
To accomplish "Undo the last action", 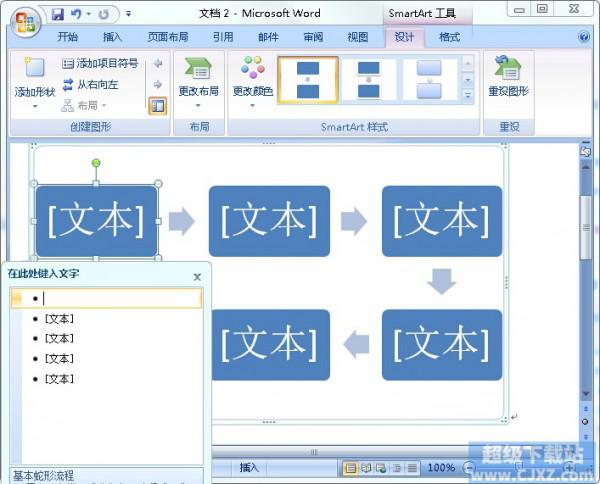I will 76,15.
